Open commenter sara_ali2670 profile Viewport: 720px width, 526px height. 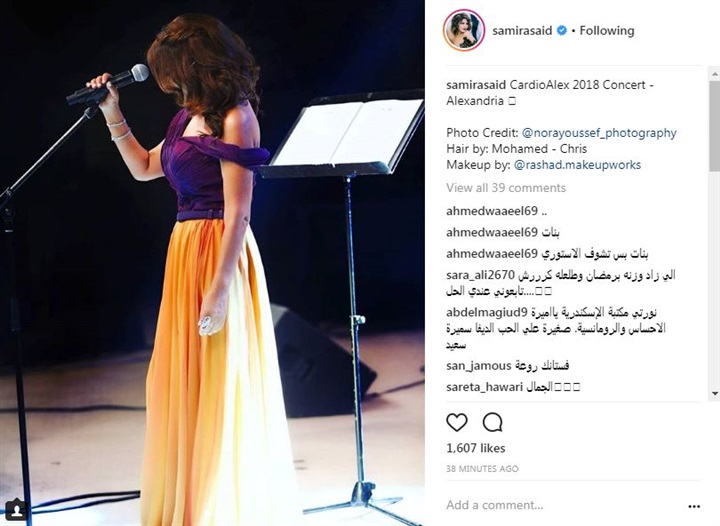480,275
